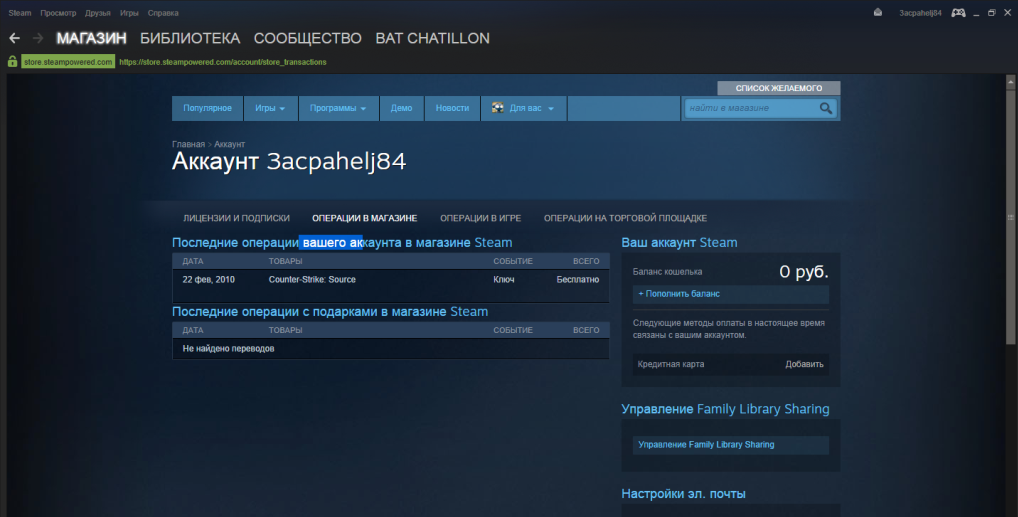The width and height of the screenshot is (1018, 517).
Task: Go forward with the right arrow
Action: (x=38, y=38)
